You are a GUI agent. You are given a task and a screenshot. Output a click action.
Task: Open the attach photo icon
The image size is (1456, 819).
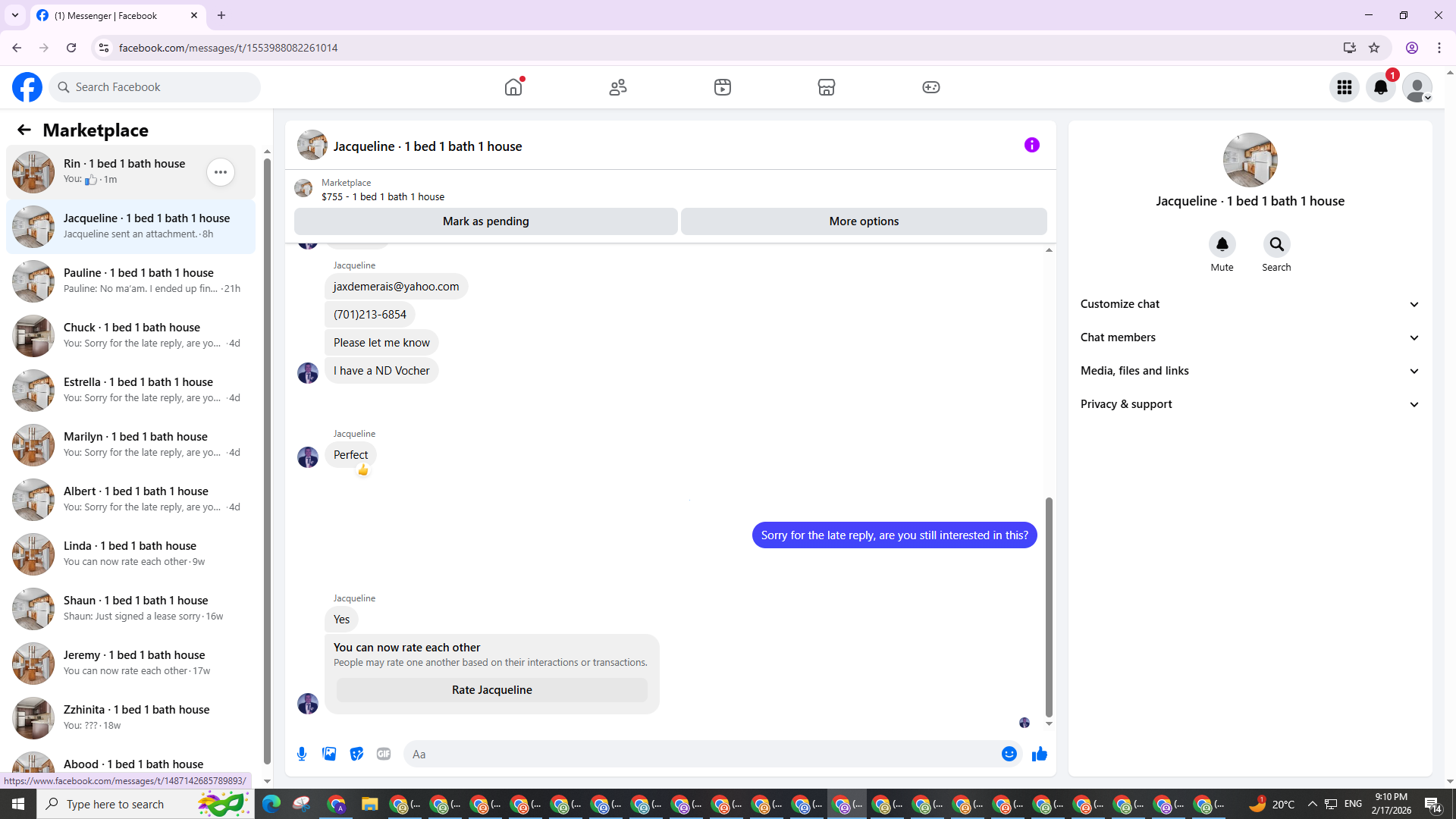pyautogui.click(x=329, y=754)
